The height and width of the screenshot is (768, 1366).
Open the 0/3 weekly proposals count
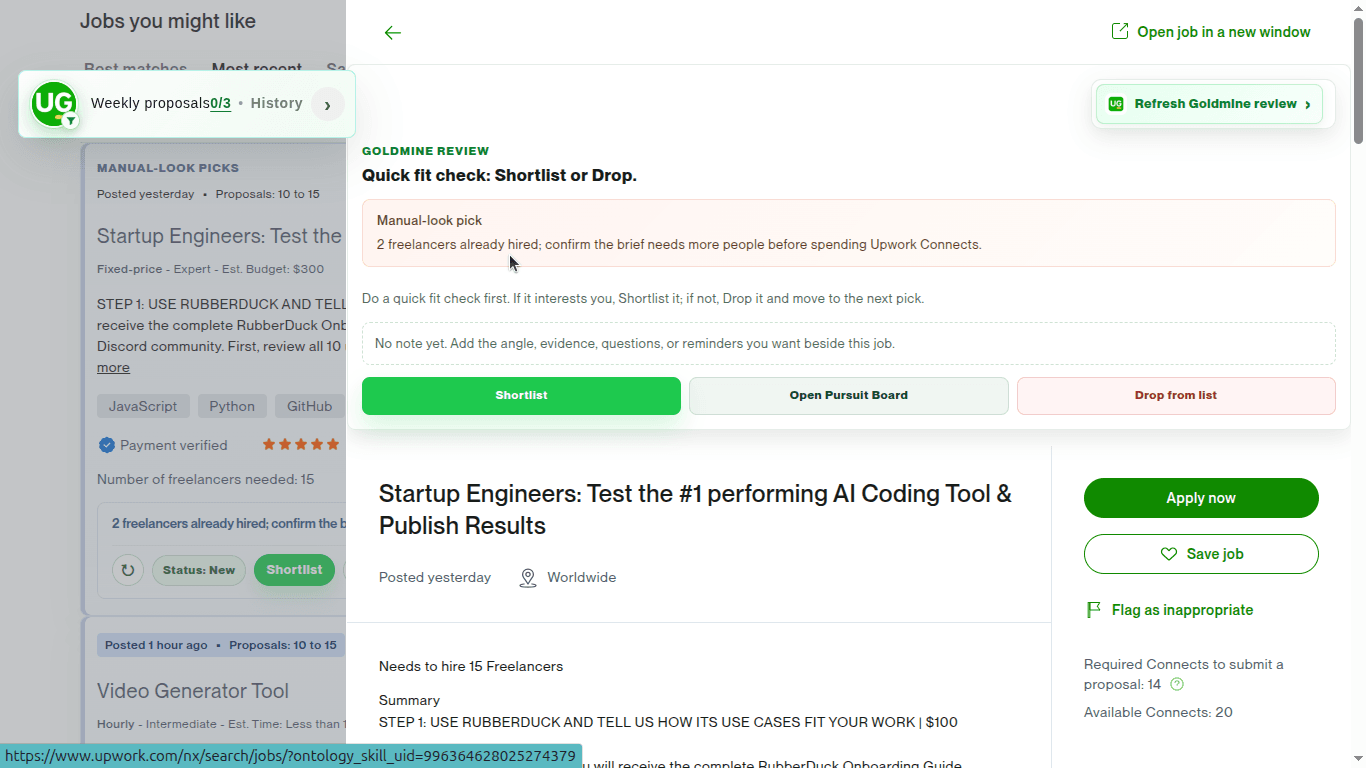[x=220, y=103]
